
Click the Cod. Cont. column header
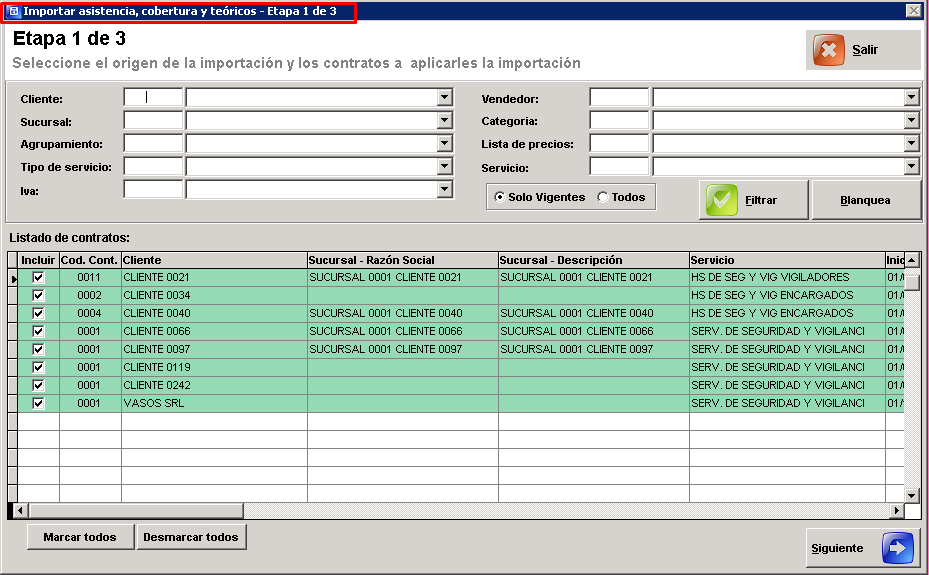click(x=90, y=260)
